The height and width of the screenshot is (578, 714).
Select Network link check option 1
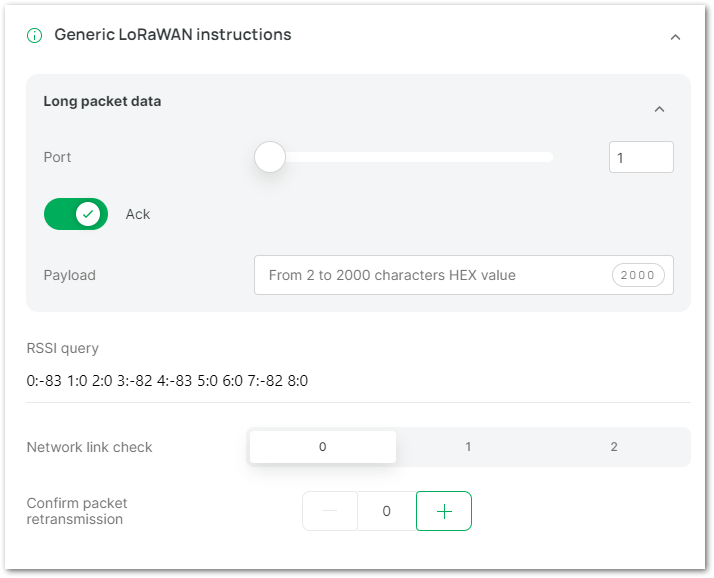(468, 447)
